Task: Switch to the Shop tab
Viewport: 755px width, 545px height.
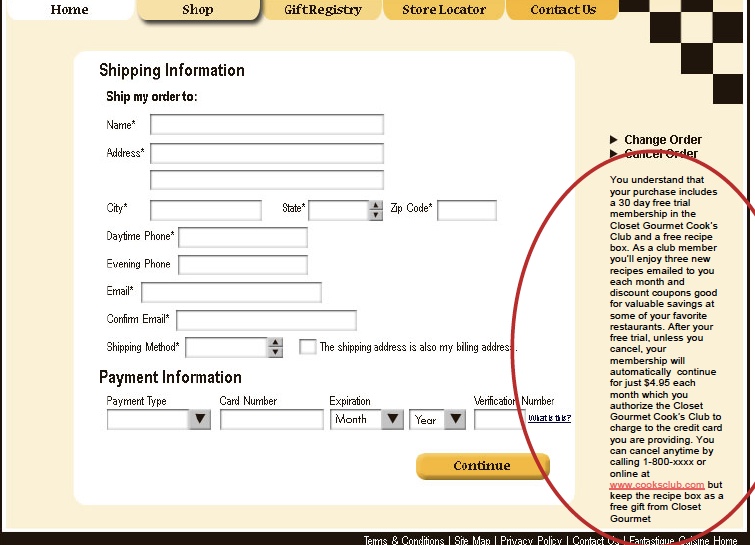Action: (198, 10)
